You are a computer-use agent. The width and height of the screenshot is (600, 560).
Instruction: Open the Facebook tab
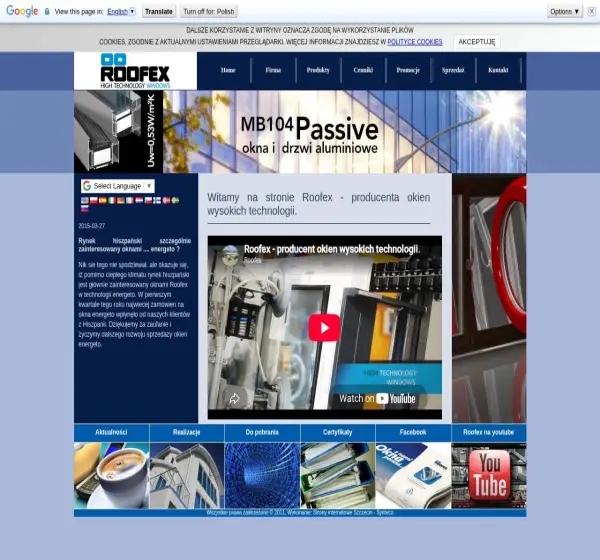tap(413, 433)
